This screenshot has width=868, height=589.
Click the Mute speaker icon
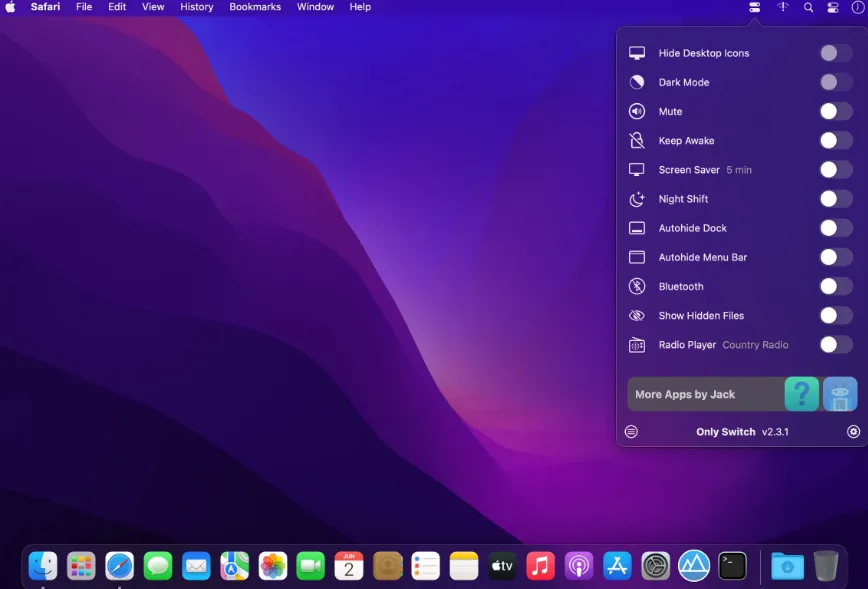637,111
